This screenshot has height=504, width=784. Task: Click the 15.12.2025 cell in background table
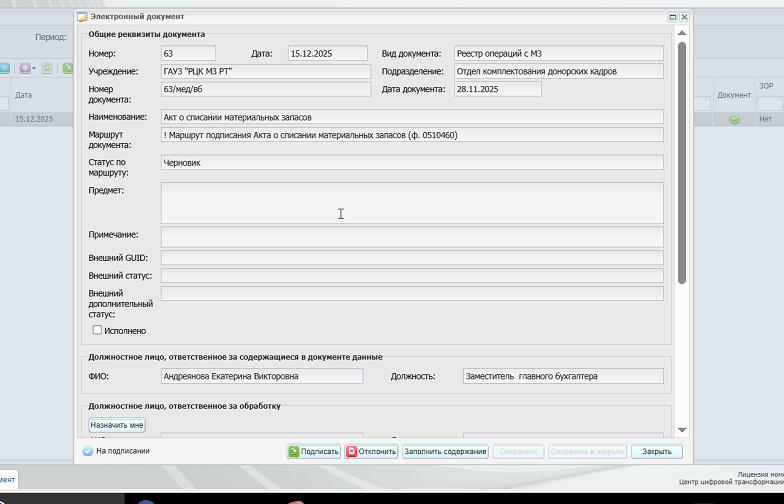tap(34, 119)
